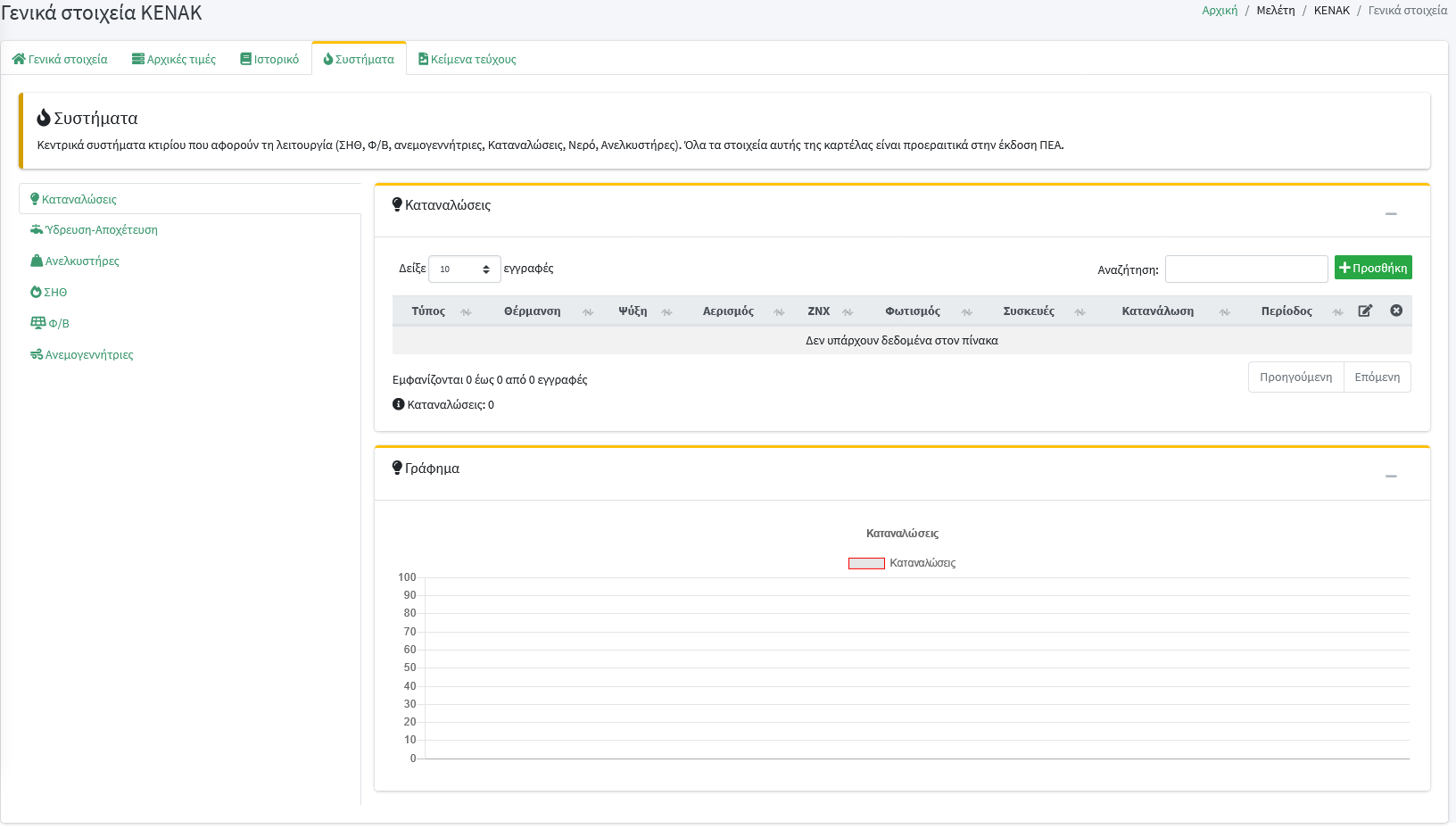1456x829 pixels.
Task: Click the Αναζήτηση search field
Action: point(1246,269)
